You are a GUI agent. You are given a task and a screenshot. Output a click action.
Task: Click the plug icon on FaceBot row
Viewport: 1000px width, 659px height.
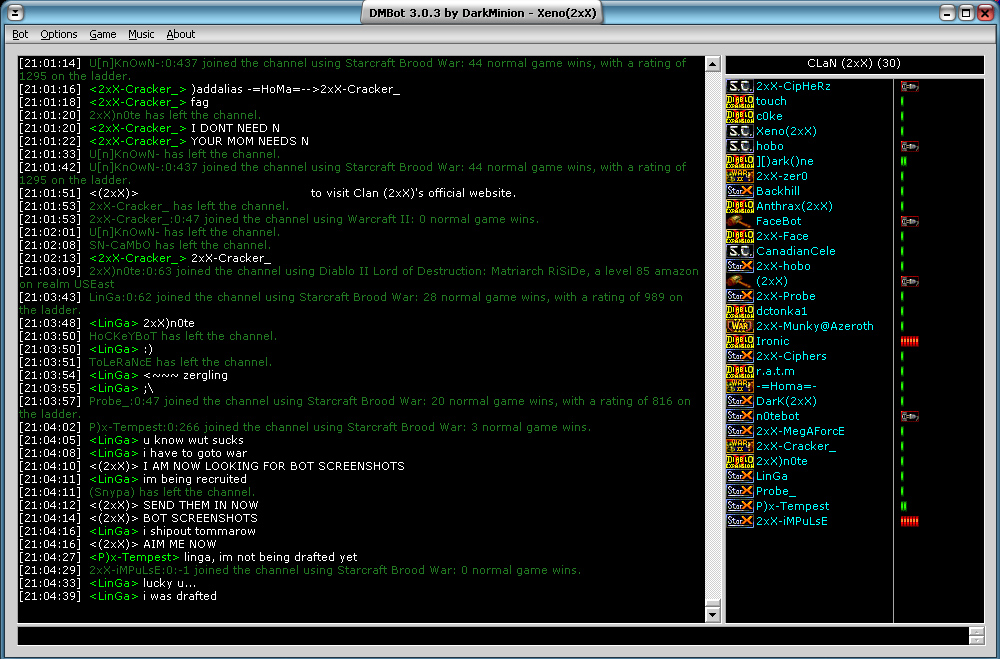pyautogui.click(x=909, y=221)
